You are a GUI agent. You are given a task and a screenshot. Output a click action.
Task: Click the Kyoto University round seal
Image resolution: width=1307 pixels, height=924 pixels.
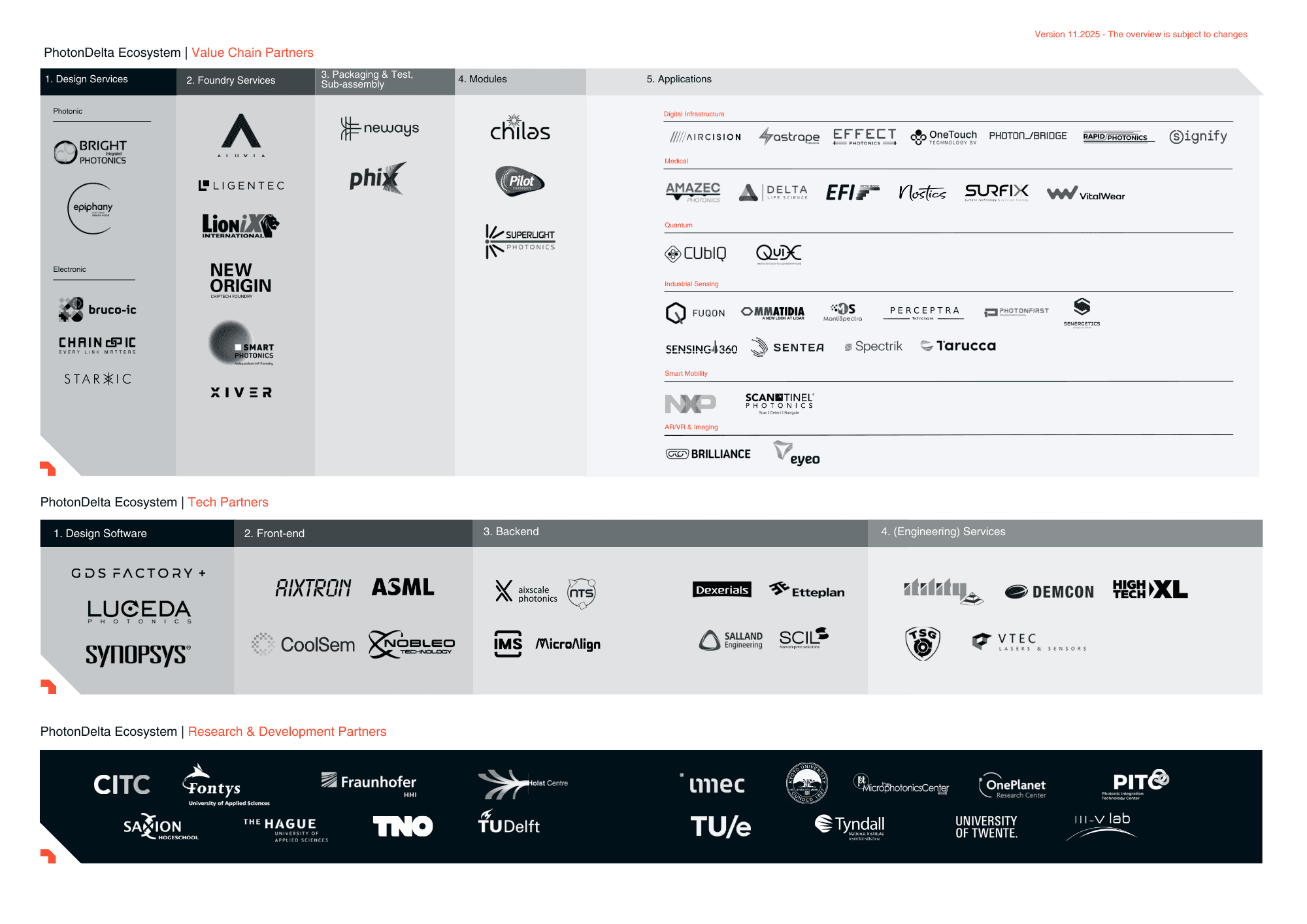tap(806, 782)
